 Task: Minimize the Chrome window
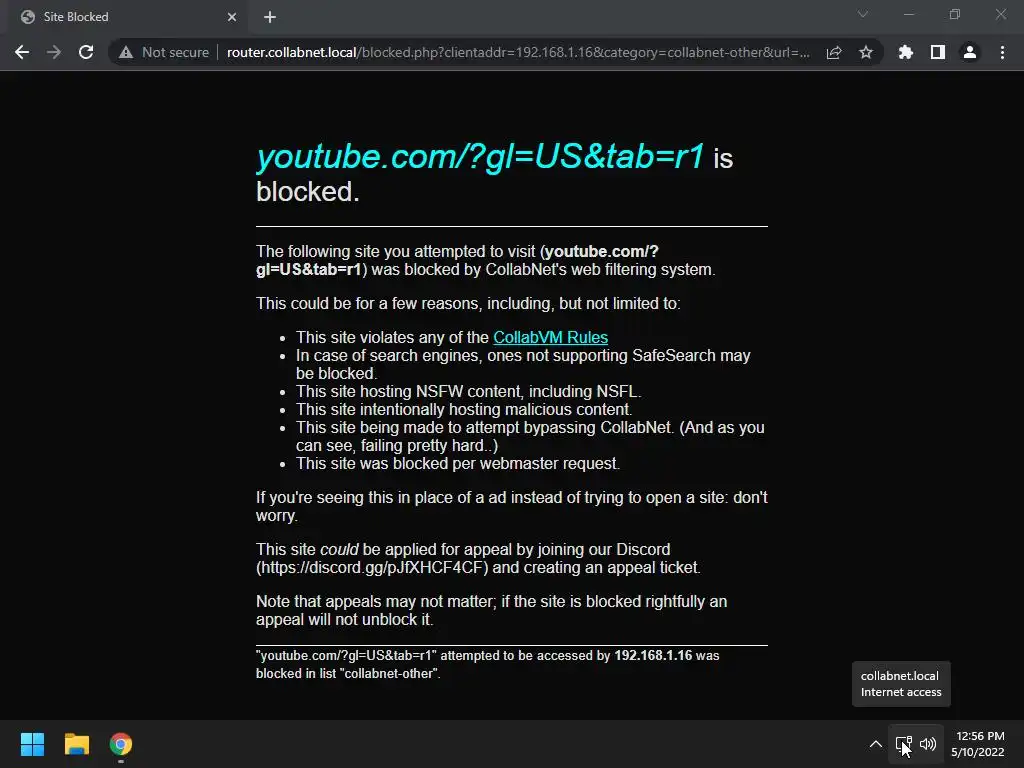click(x=908, y=14)
